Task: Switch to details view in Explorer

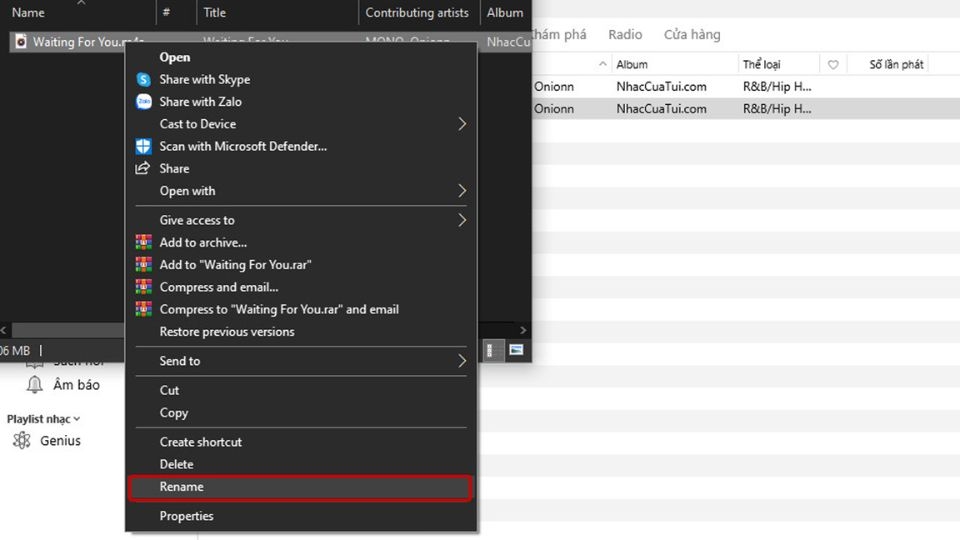Action: coord(491,350)
